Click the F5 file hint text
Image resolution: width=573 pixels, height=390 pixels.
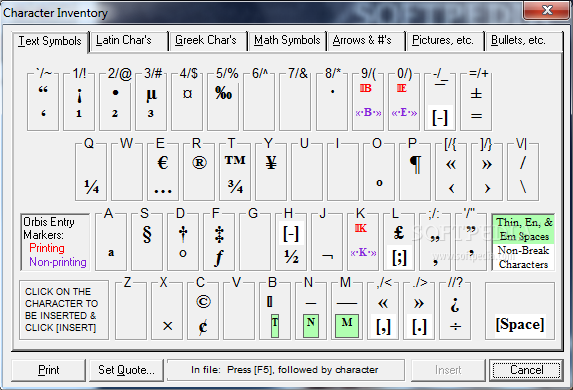(284, 370)
